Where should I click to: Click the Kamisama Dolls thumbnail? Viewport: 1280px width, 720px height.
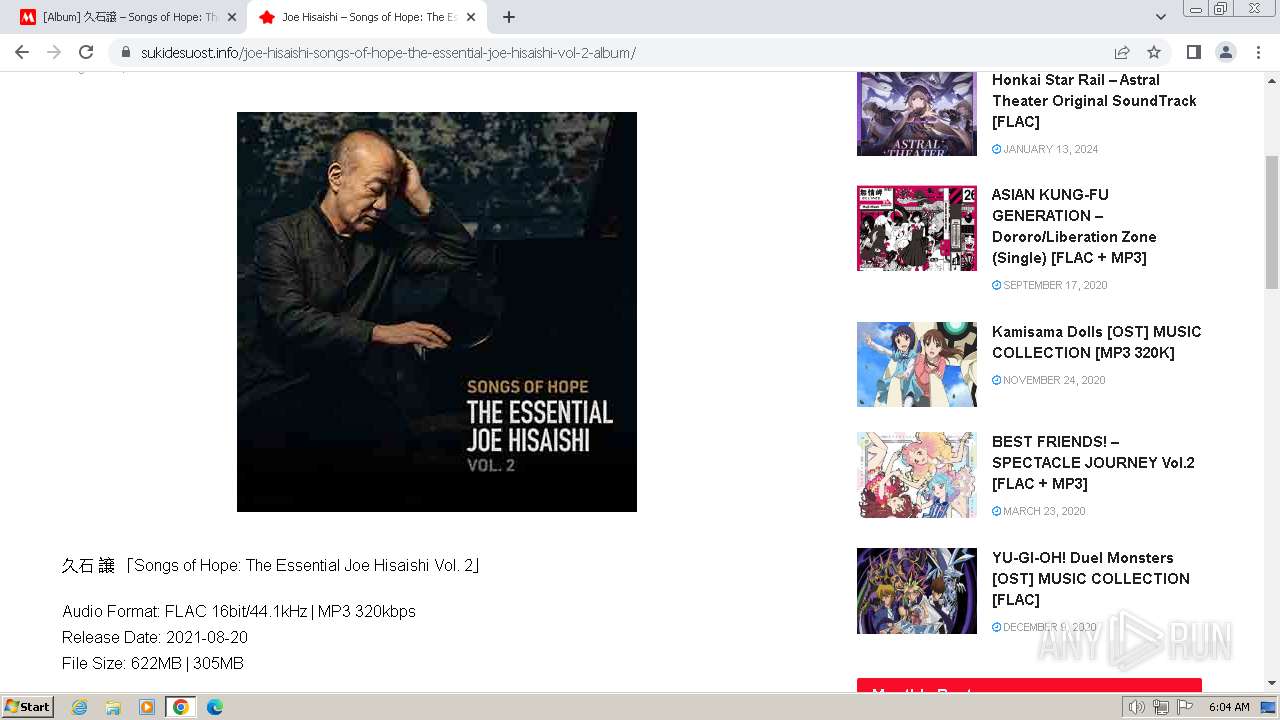click(x=917, y=364)
